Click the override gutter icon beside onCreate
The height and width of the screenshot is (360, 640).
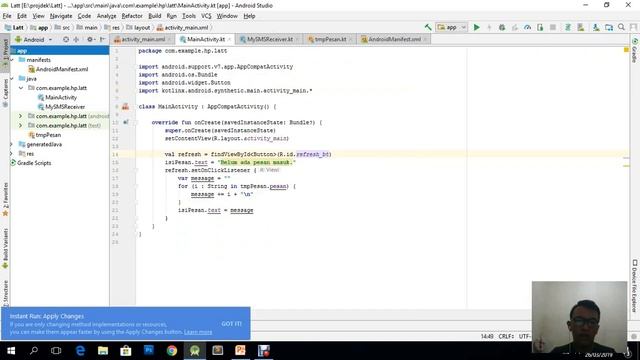click(x=126, y=122)
